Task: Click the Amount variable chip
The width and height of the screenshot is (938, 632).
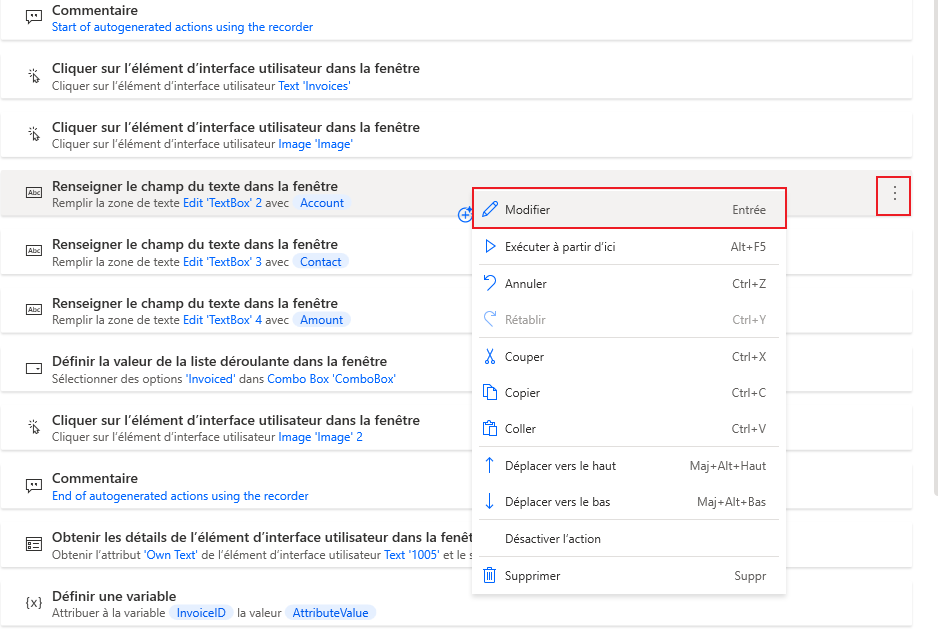Action: coord(321,320)
